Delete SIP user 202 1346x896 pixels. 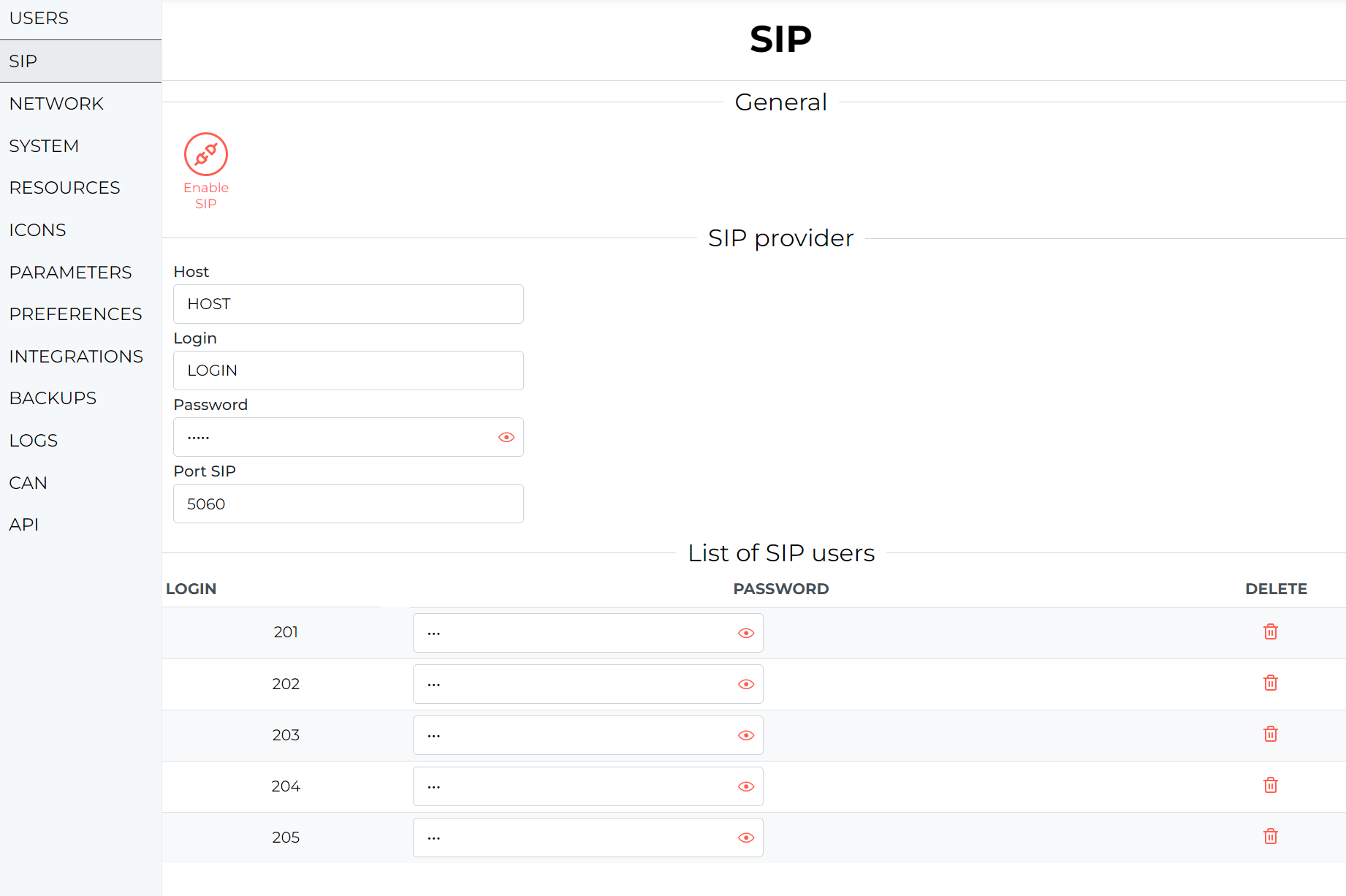(1271, 683)
